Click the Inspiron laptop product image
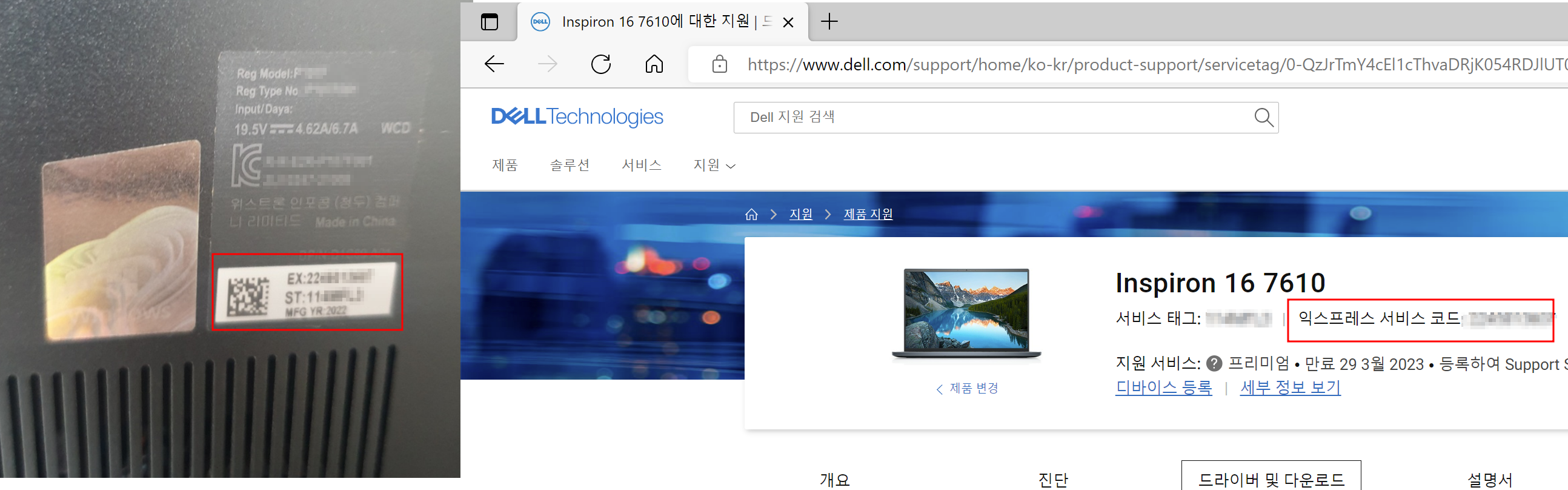1568x490 pixels. point(966,314)
